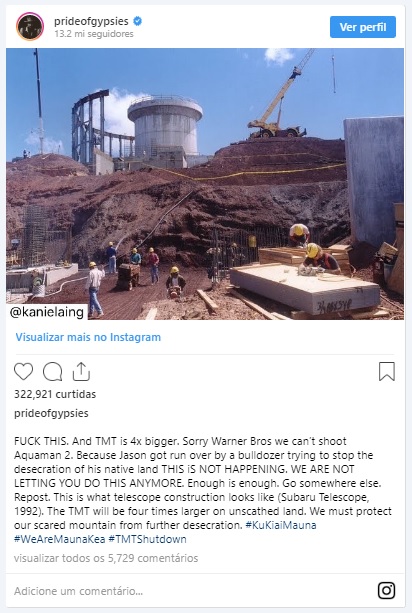The height and width of the screenshot is (613, 412).
Task: Click the 13.2 mi seguidores text
Action: [x=94, y=34]
